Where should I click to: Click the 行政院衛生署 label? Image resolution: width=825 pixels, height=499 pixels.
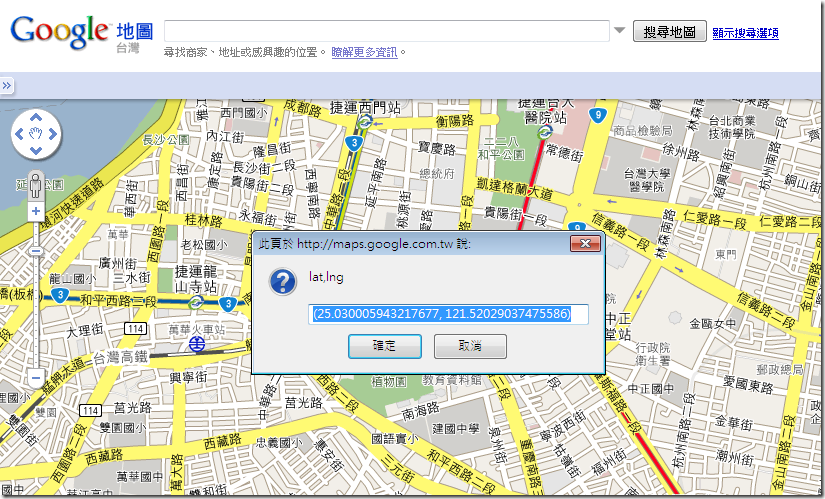point(652,354)
